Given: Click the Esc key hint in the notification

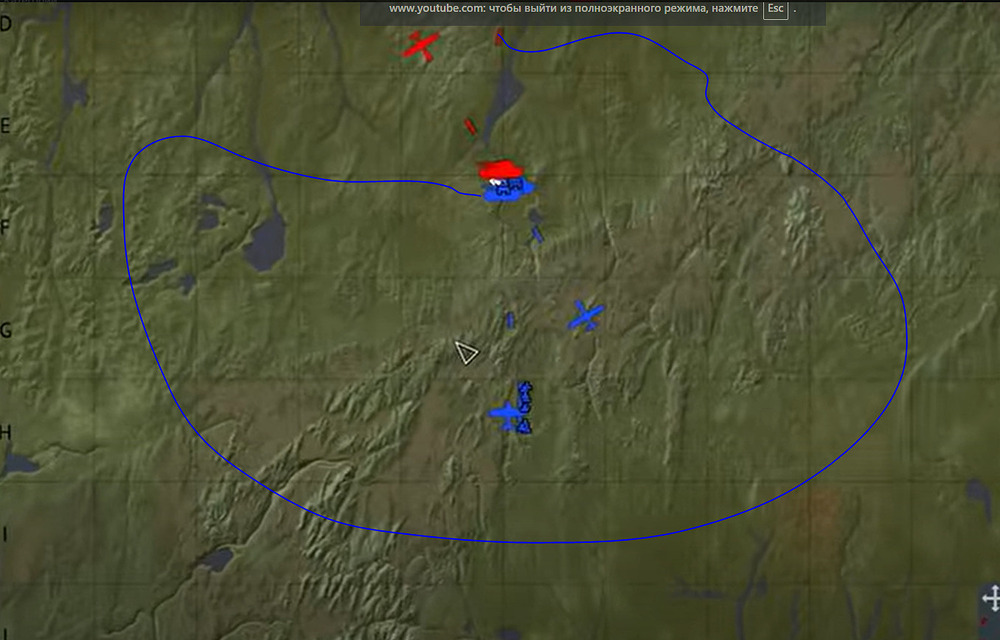Looking at the screenshot, I should pos(774,9).
